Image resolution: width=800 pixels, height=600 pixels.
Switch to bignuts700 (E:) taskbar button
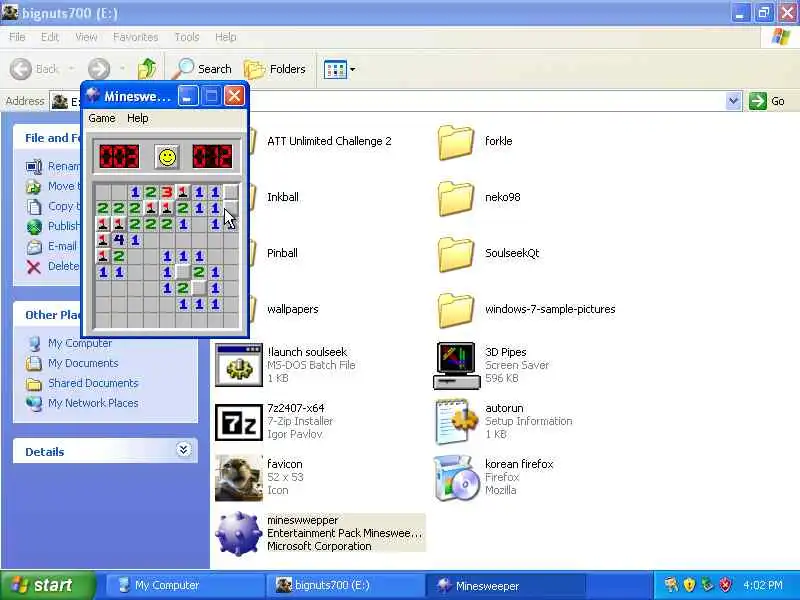click(345, 585)
